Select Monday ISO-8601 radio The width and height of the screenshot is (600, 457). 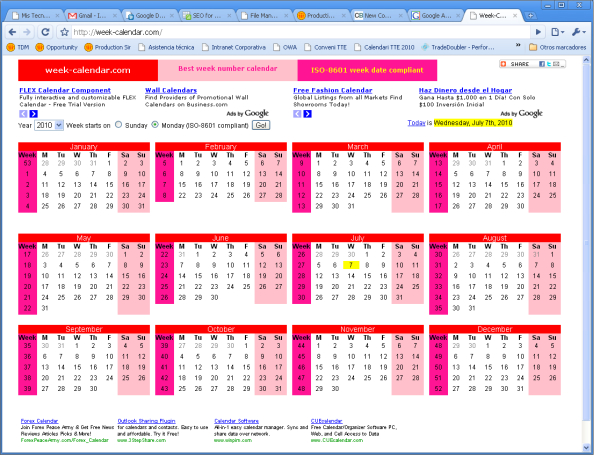click(x=155, y=125)
